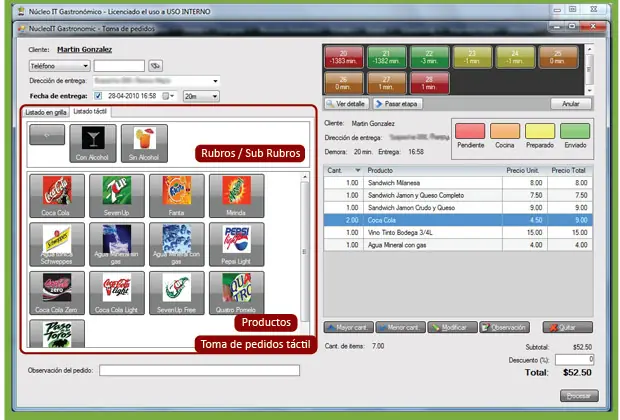
Task: Add SevenUp product to order
Action: pos(117,196)
